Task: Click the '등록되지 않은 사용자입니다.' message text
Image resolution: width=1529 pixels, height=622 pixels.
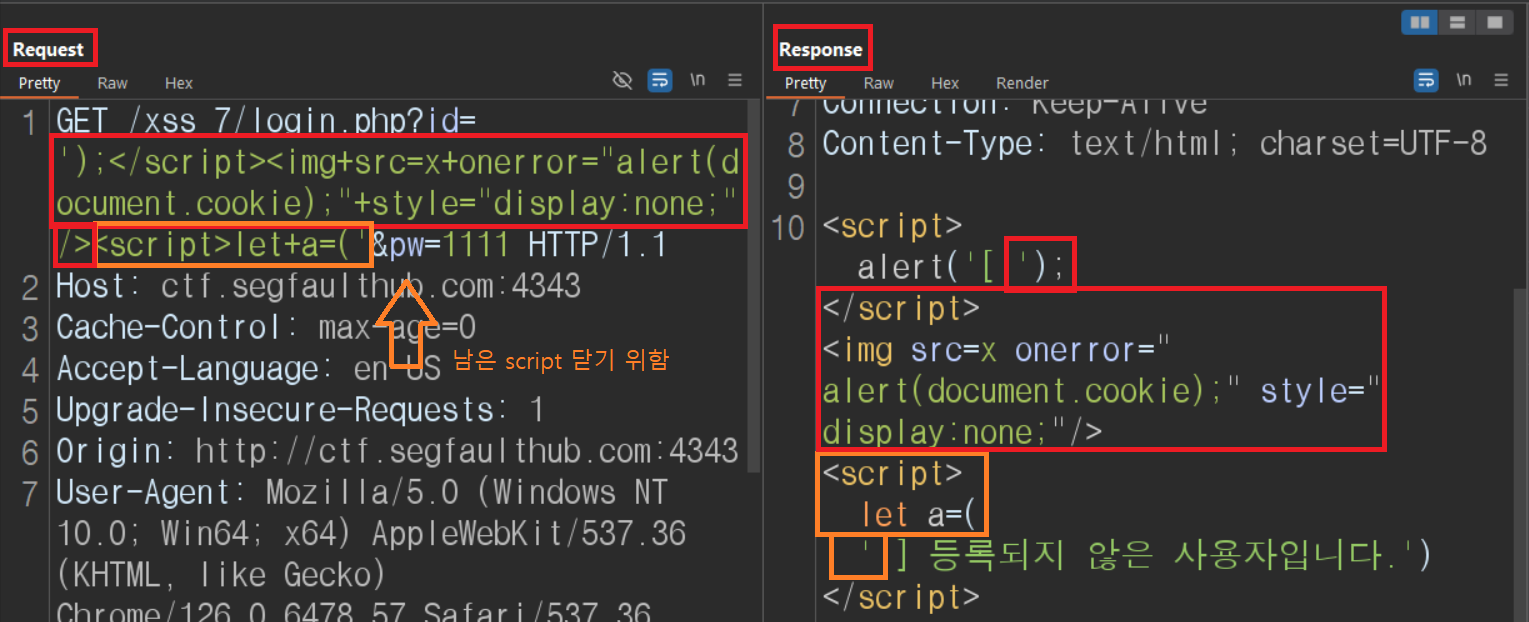Action: [x=1160, y=555]
